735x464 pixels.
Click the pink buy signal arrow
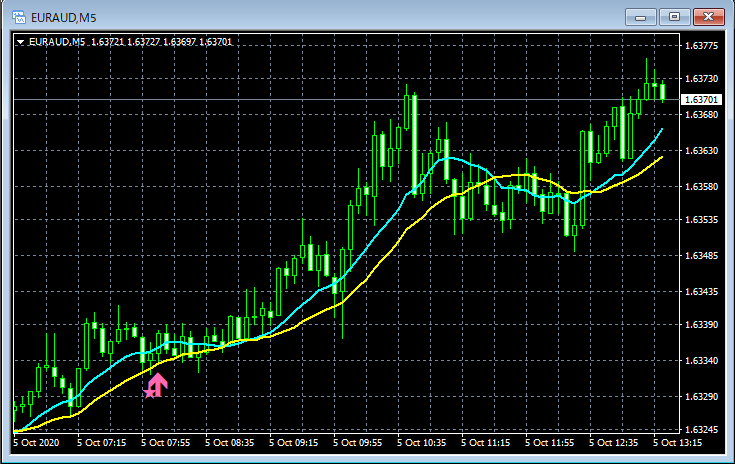coord(158,384)
